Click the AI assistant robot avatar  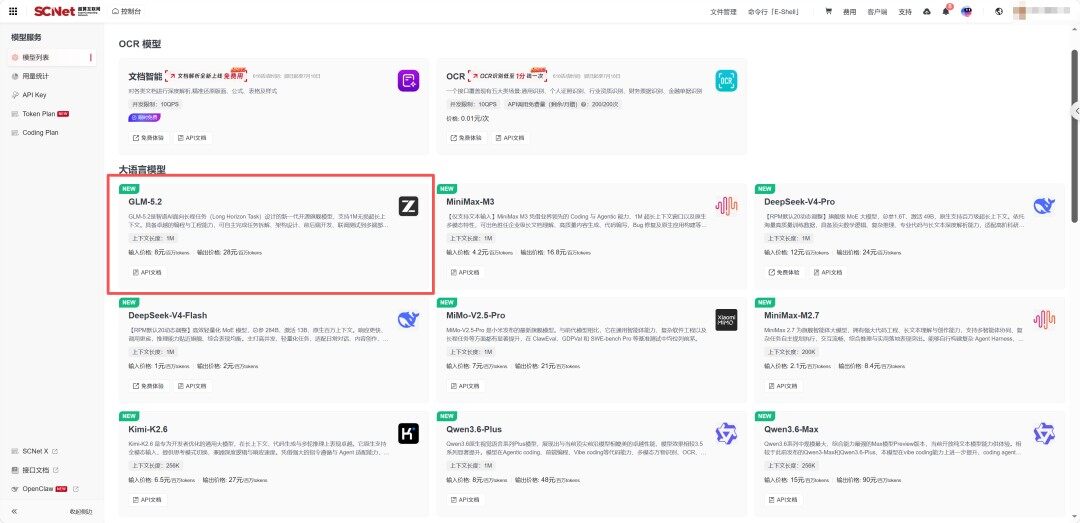pyautogui.click(x=966, y=12)
